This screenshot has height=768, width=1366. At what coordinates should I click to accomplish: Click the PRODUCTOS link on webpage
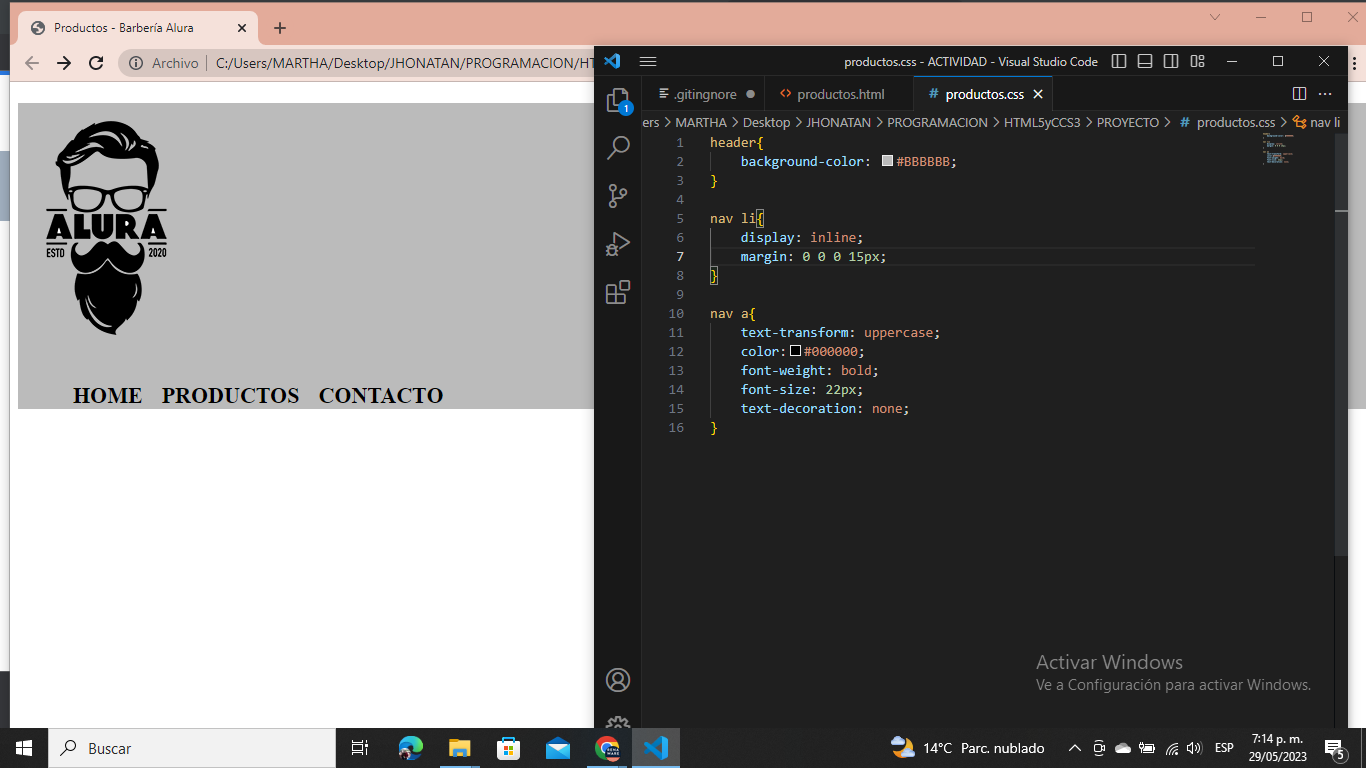point(231,395)
